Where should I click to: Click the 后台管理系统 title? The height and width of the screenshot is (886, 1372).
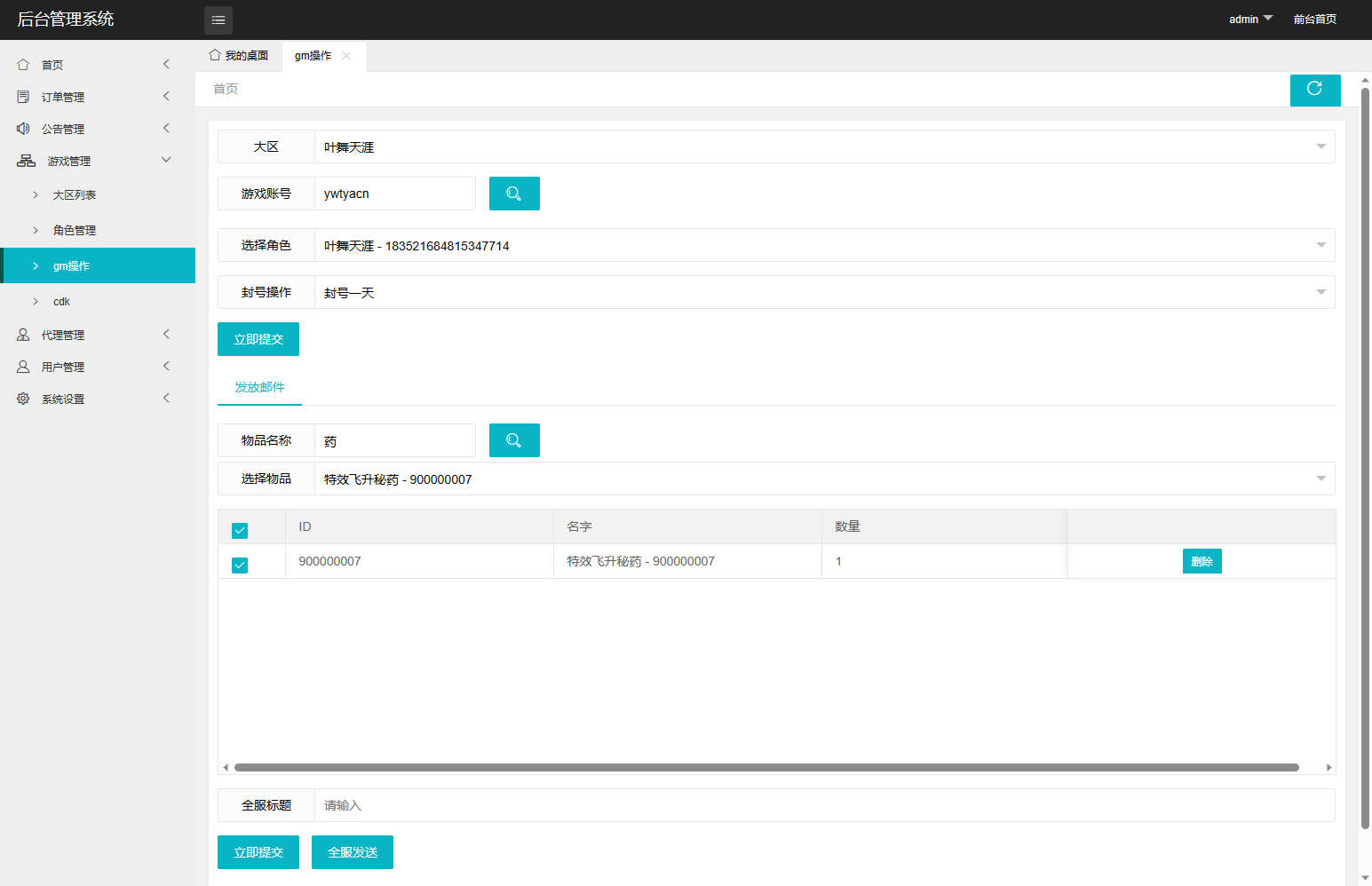click(66, 19)
